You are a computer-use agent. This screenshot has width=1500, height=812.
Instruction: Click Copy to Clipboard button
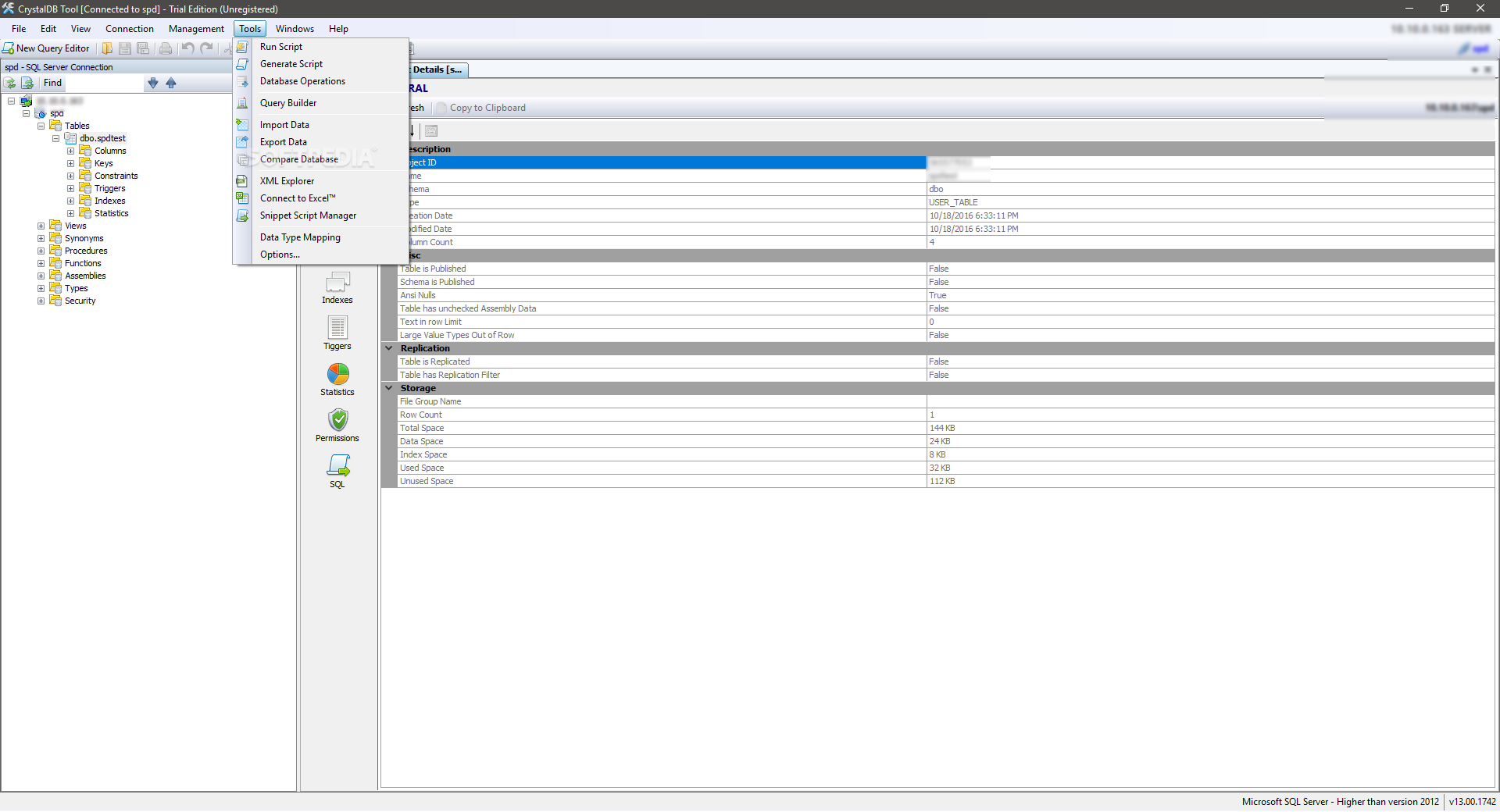pyautogui.click(x=481, y=108)
